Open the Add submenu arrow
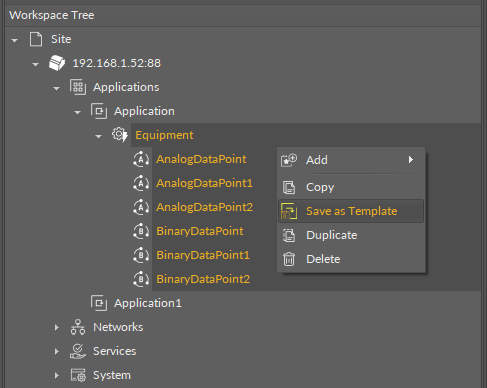The height and width of the screenshot is (388, 487). click(411, 160)
